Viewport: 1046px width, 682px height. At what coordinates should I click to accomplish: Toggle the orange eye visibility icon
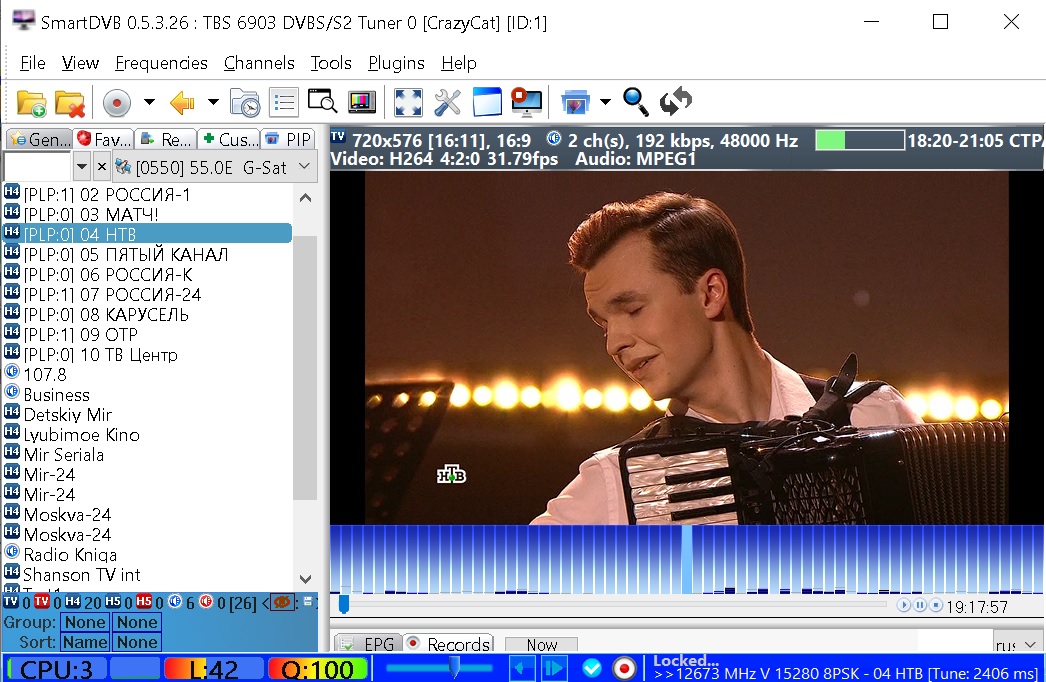click(x=283, y=603)
